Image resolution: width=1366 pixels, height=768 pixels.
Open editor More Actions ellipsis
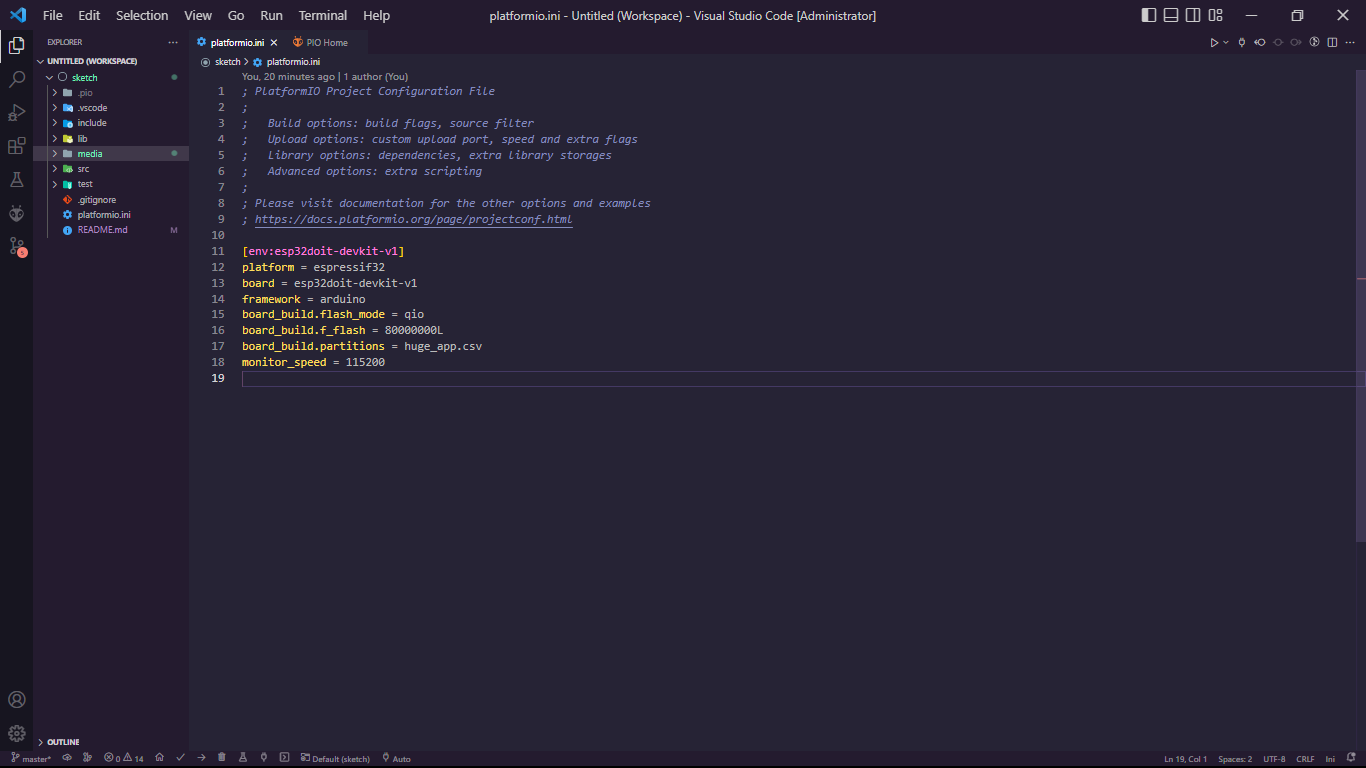point(1351,42)
